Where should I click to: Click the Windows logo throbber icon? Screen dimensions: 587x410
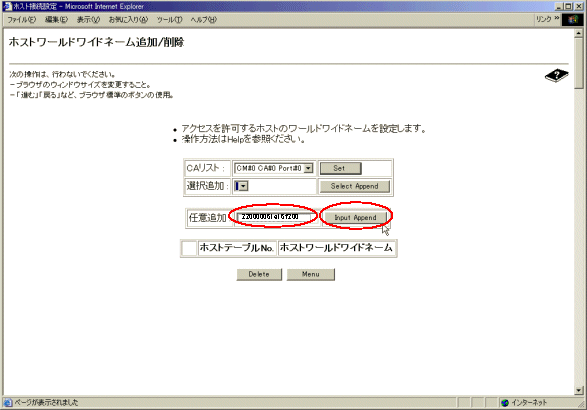(573, 19)
